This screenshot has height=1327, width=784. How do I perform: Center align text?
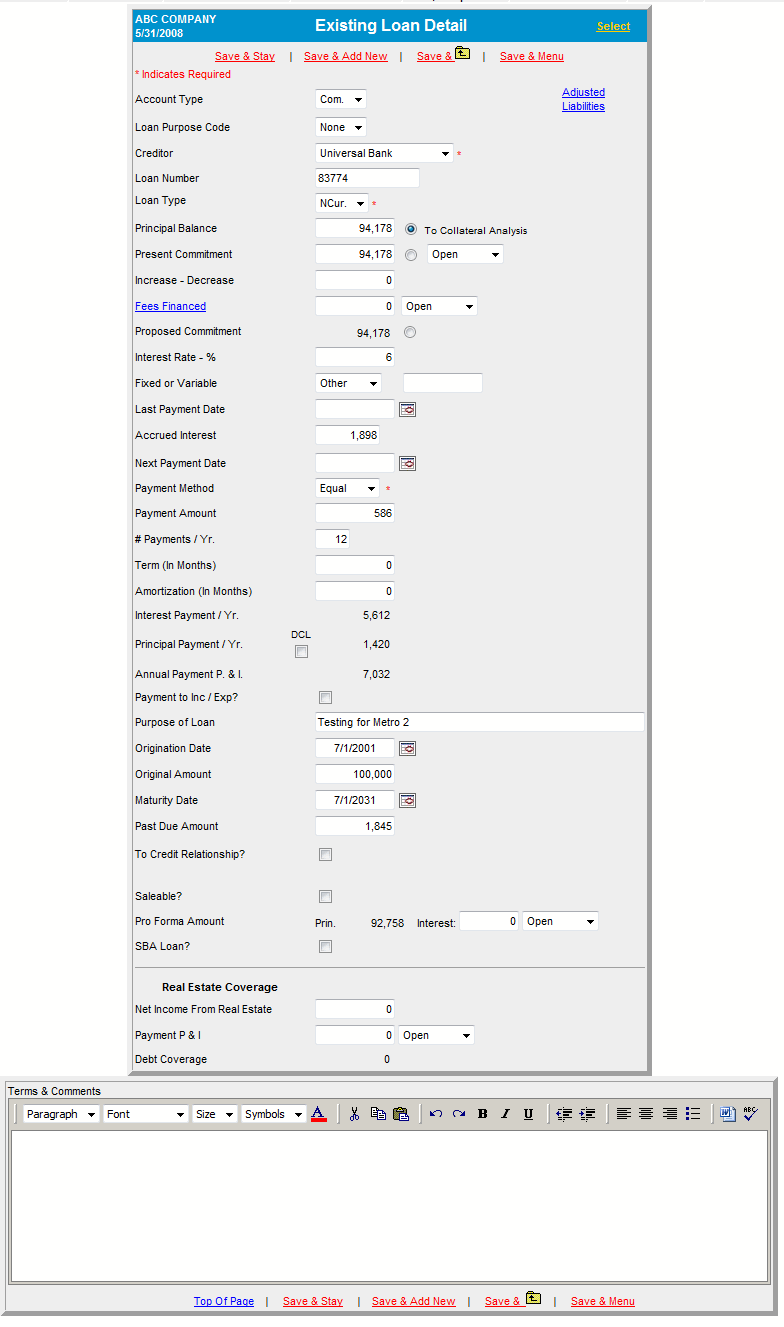646,1113
